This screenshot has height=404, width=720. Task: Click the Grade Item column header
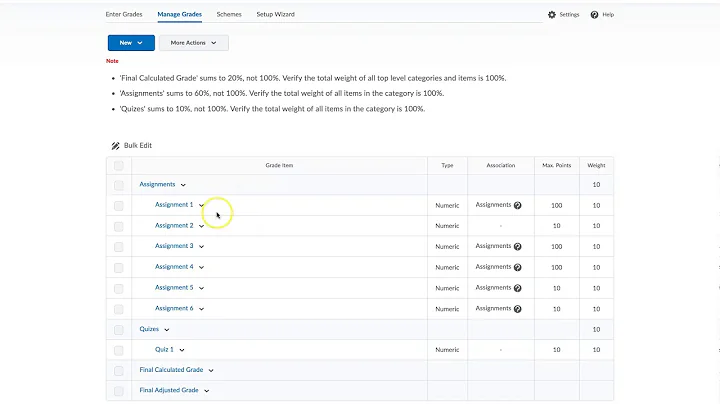pyautogui.click(x=279, y=165)
